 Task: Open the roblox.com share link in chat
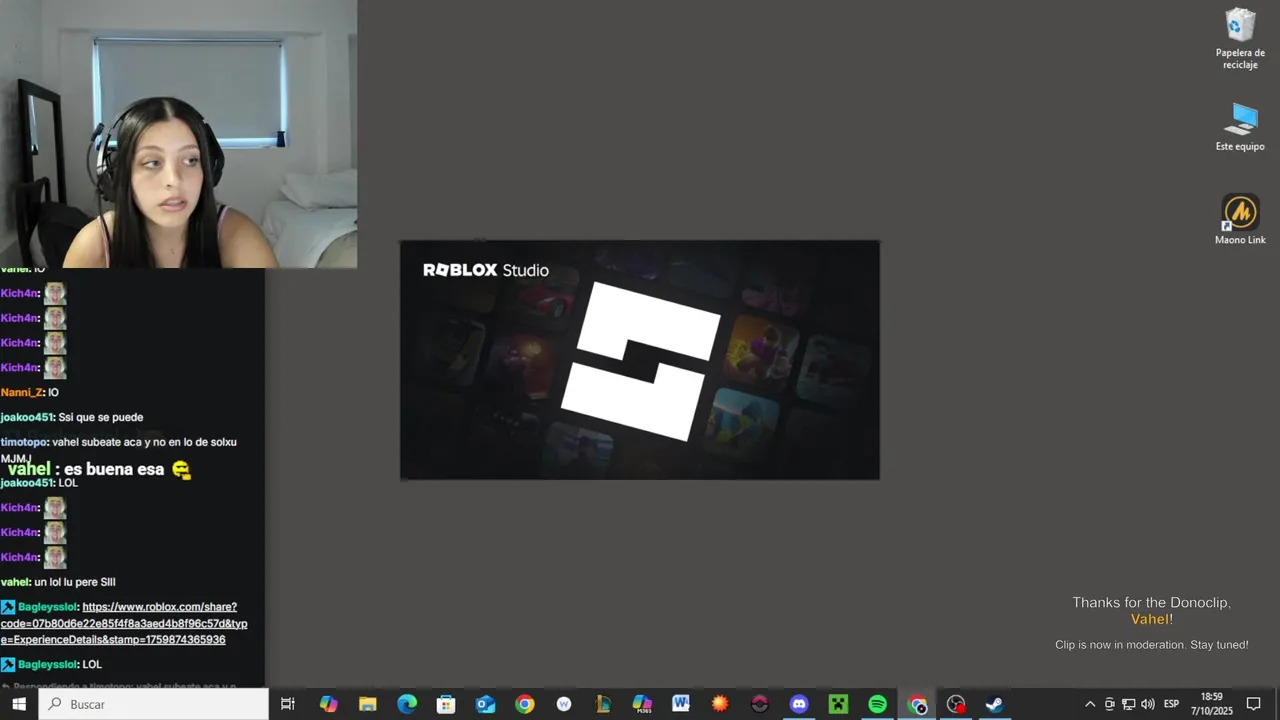tap(124, 623)
